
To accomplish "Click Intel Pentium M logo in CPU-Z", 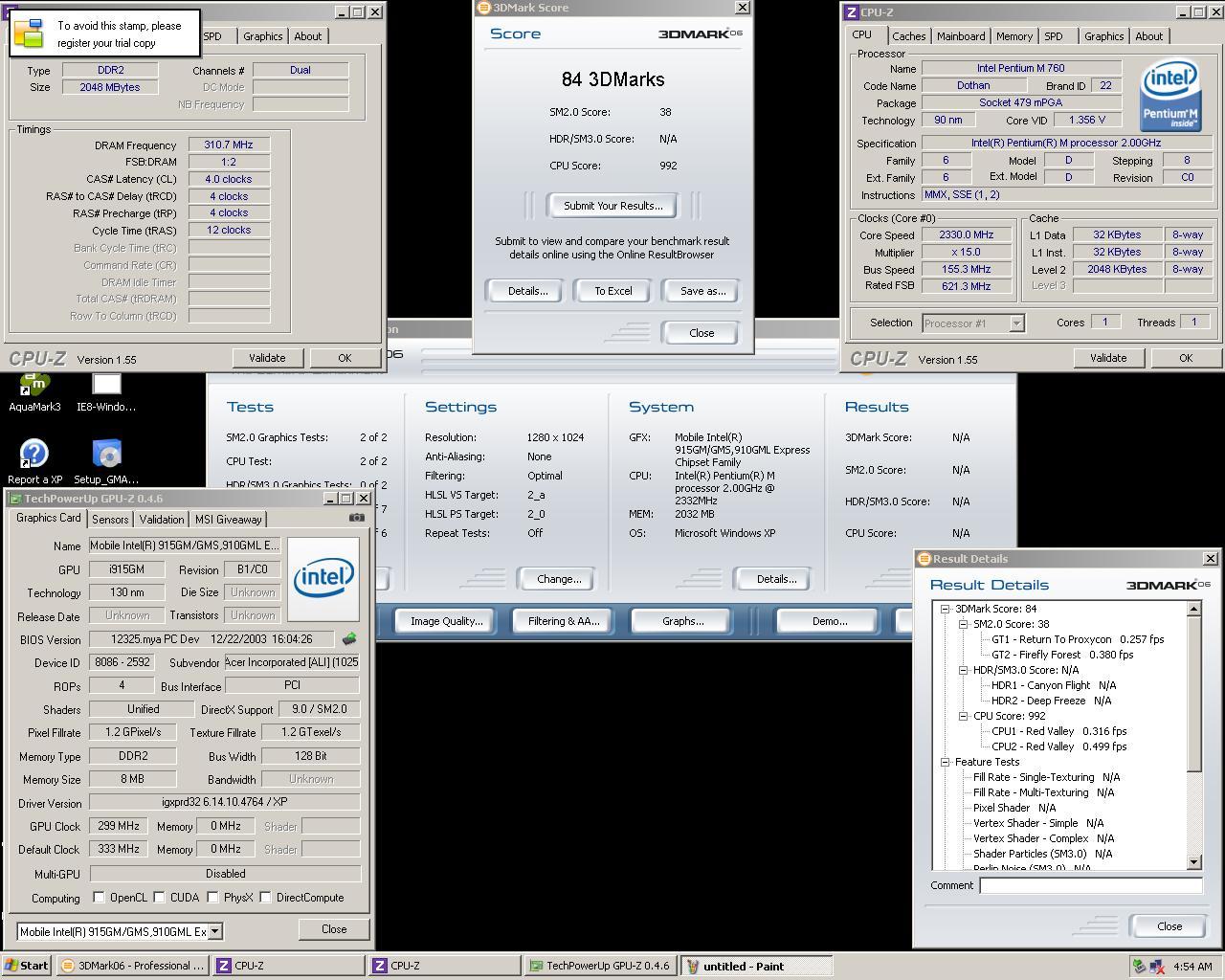I will (x=1170, y=96).
